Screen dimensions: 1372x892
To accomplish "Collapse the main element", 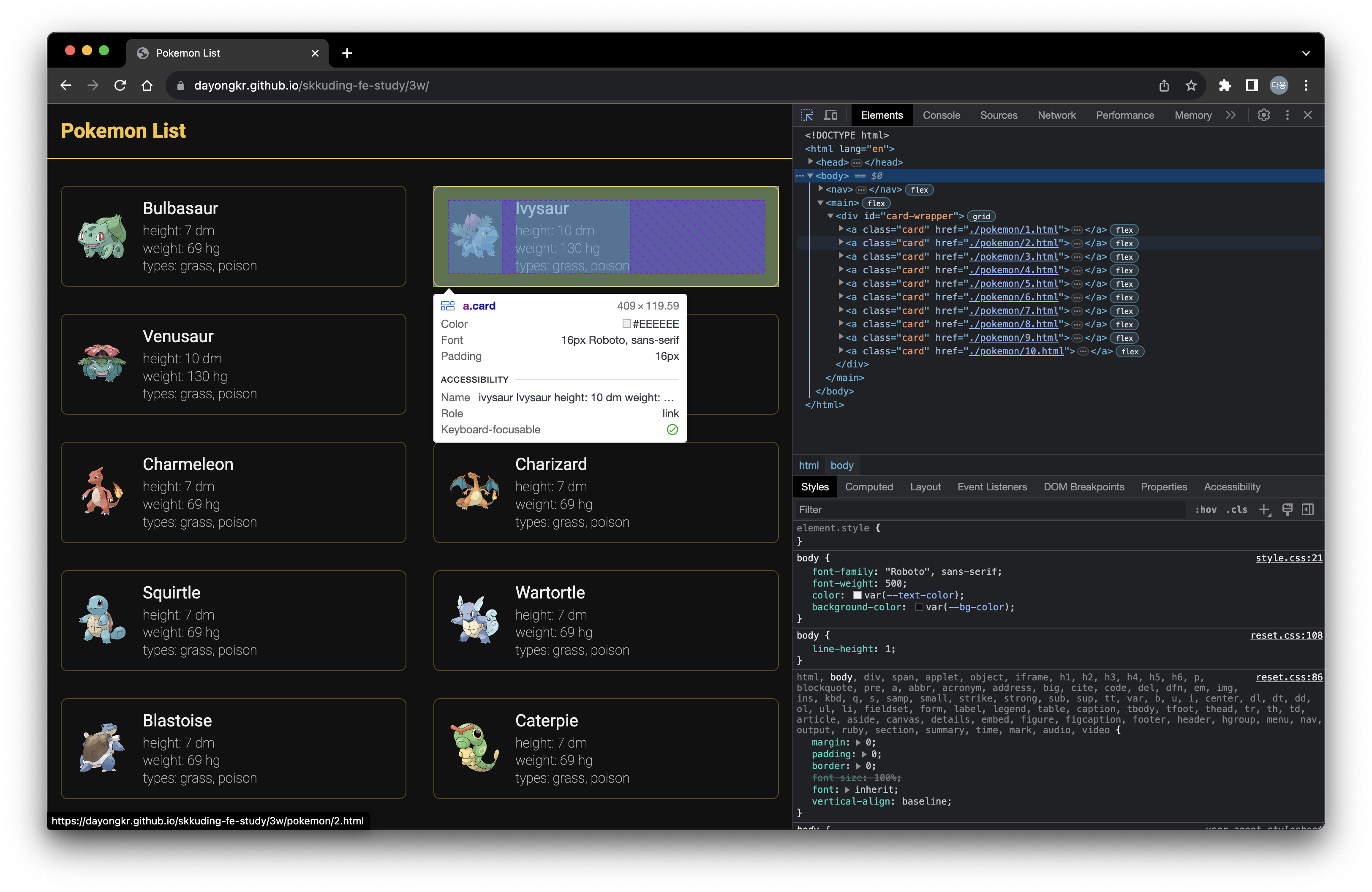I will [x=820, y=203].
